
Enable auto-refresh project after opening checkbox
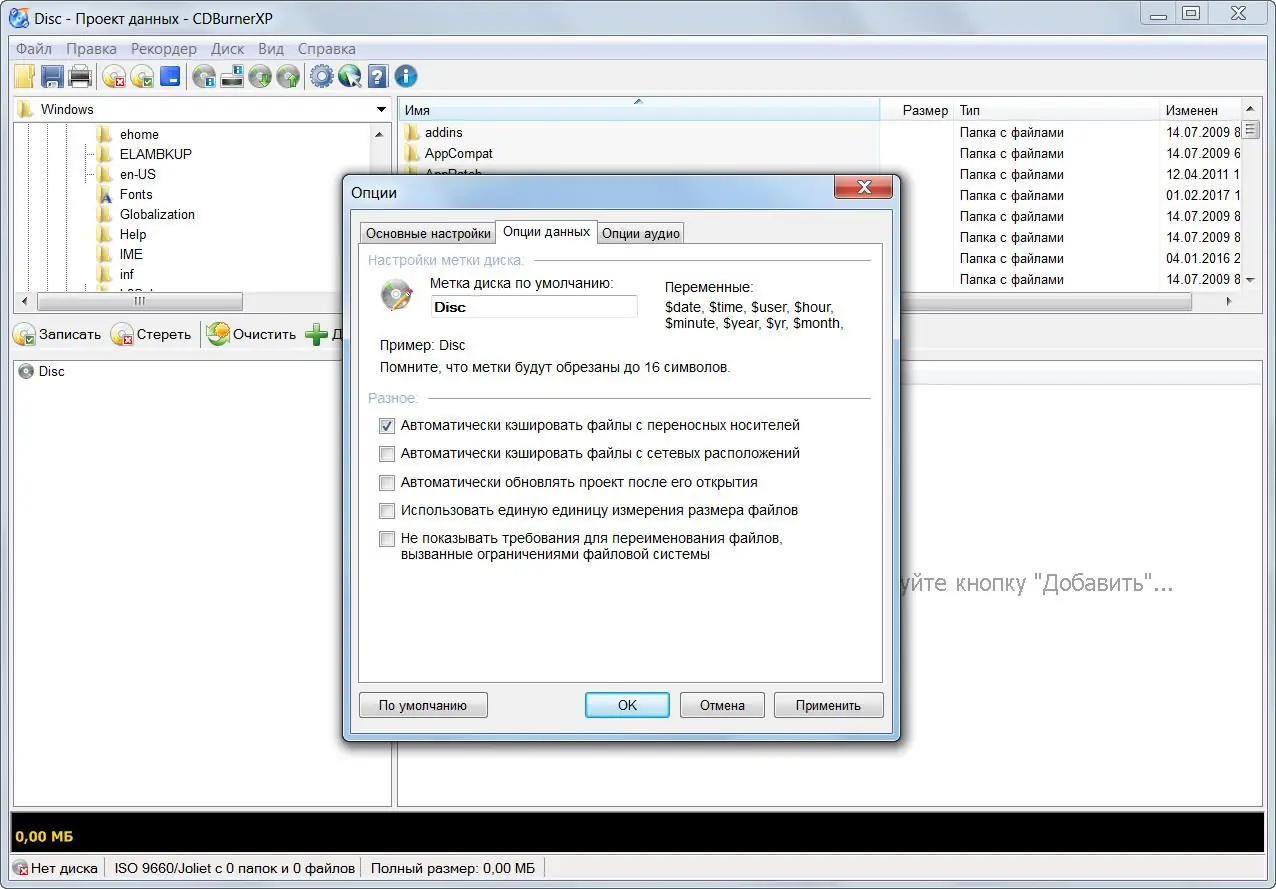point(387,483)
